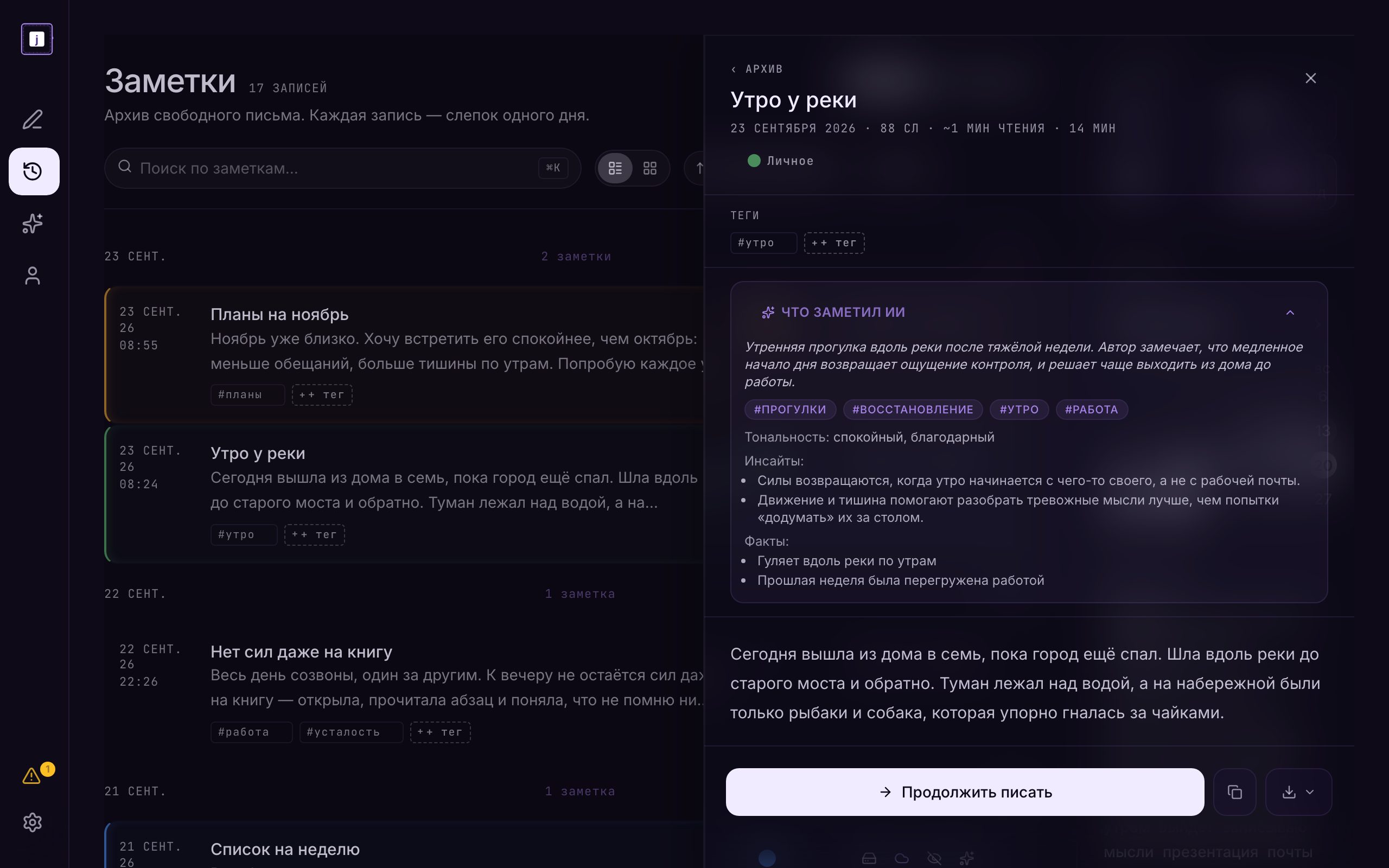The height and width of the screenshot is (868, 1389).
Task: Click the app logo icon
Action: (x=37, y=39)
